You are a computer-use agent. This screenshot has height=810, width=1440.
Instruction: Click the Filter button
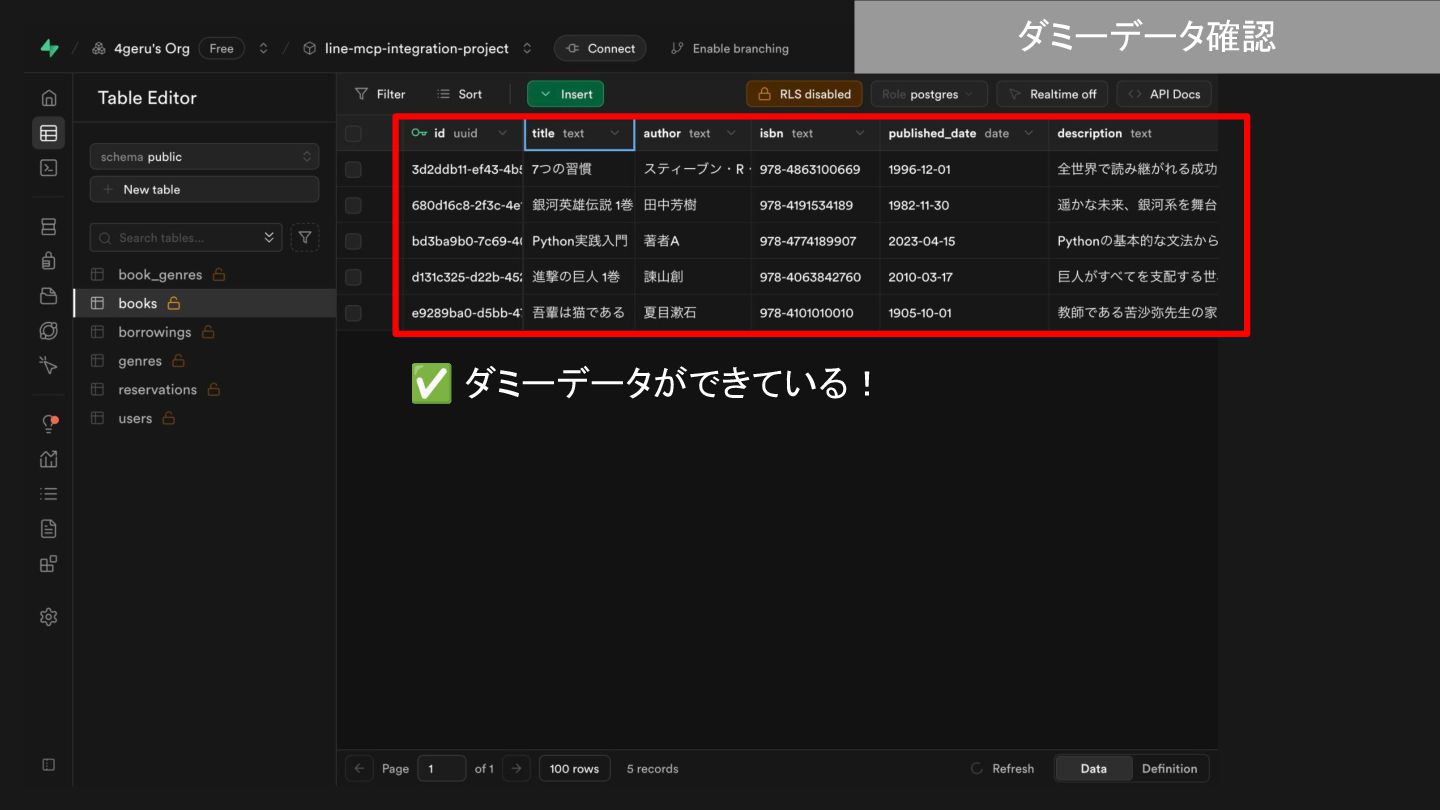point(380,94)
